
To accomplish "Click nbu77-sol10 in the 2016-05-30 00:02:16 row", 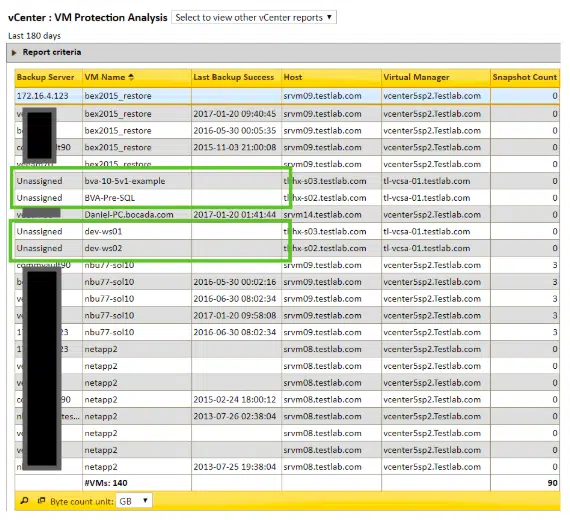I will coord(109,282).
